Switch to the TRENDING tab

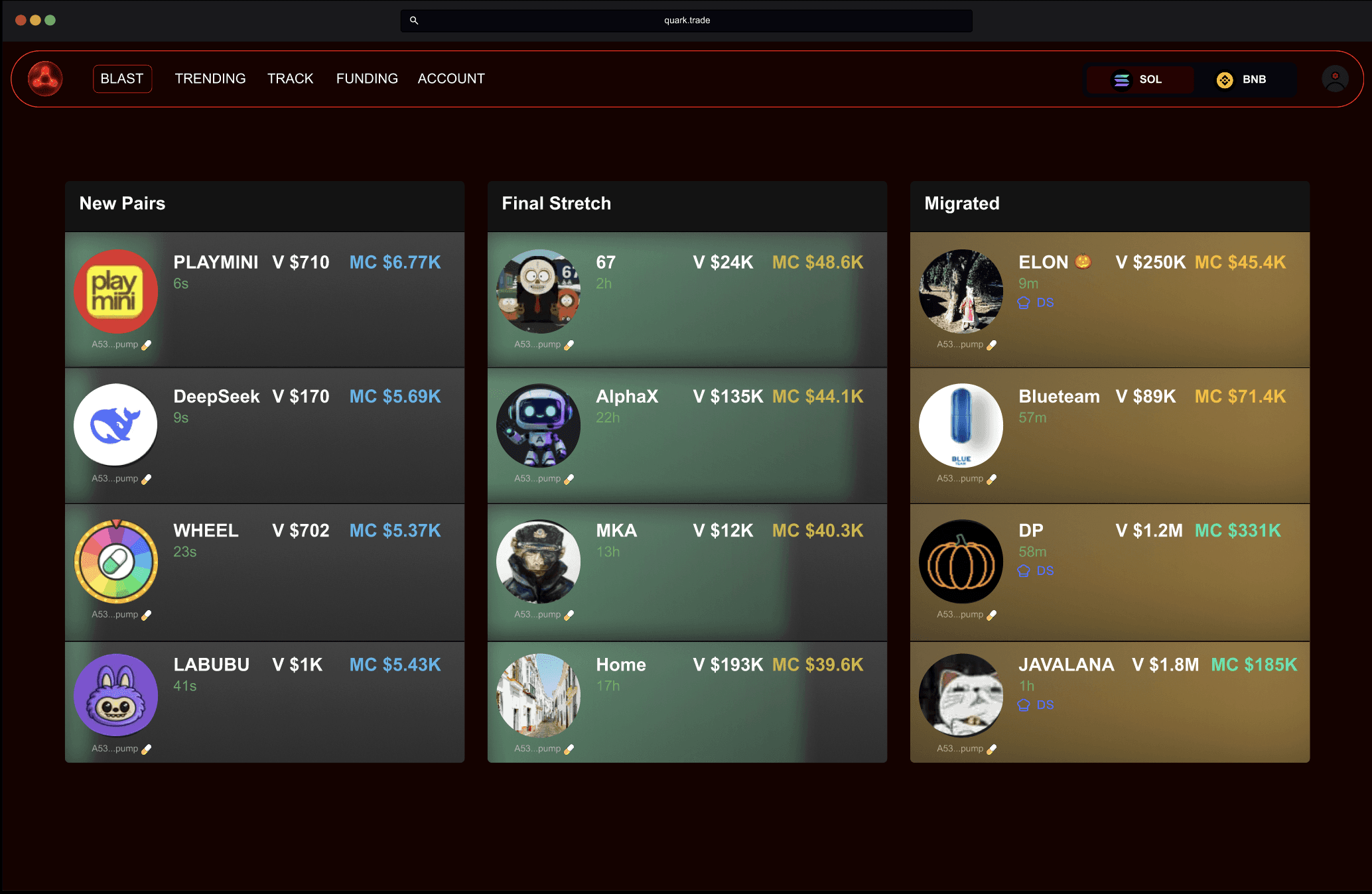pos(210,79)
